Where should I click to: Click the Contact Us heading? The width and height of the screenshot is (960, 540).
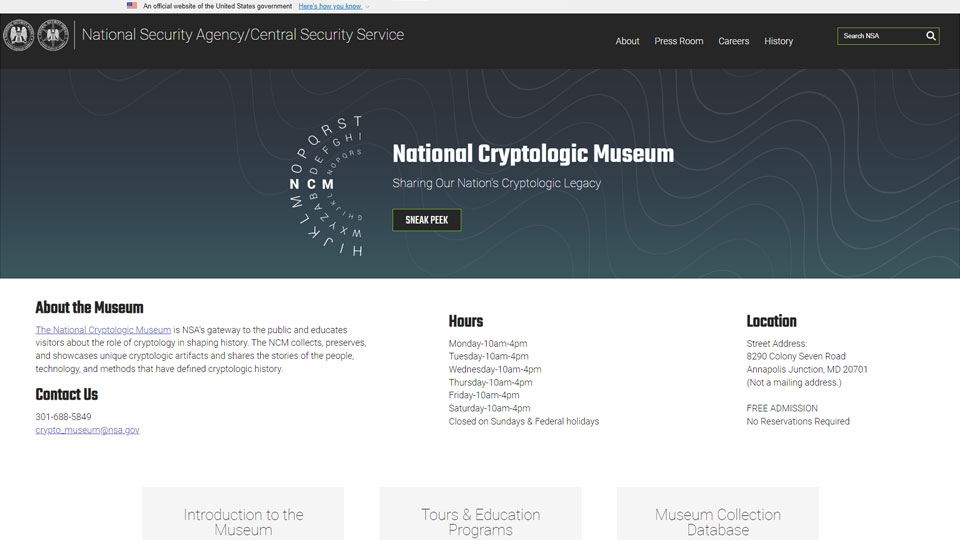click(67, 394)
